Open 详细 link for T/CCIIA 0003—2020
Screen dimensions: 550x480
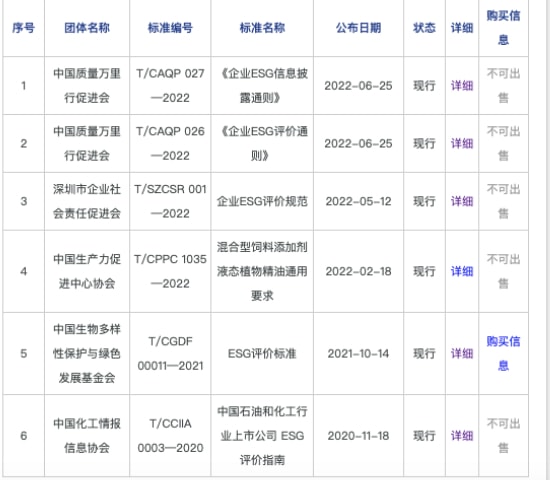(462, 436)
